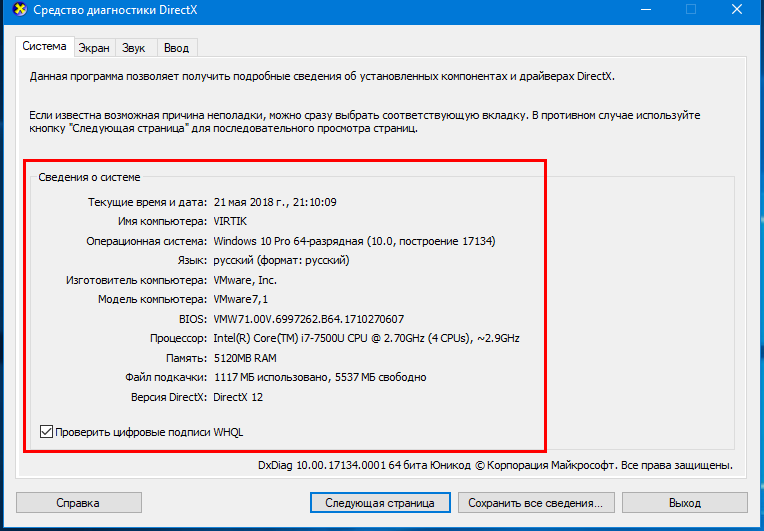
Task: Click the DxDiag 10.00.17134.0001 version text
Action: [x=495, y=465]
